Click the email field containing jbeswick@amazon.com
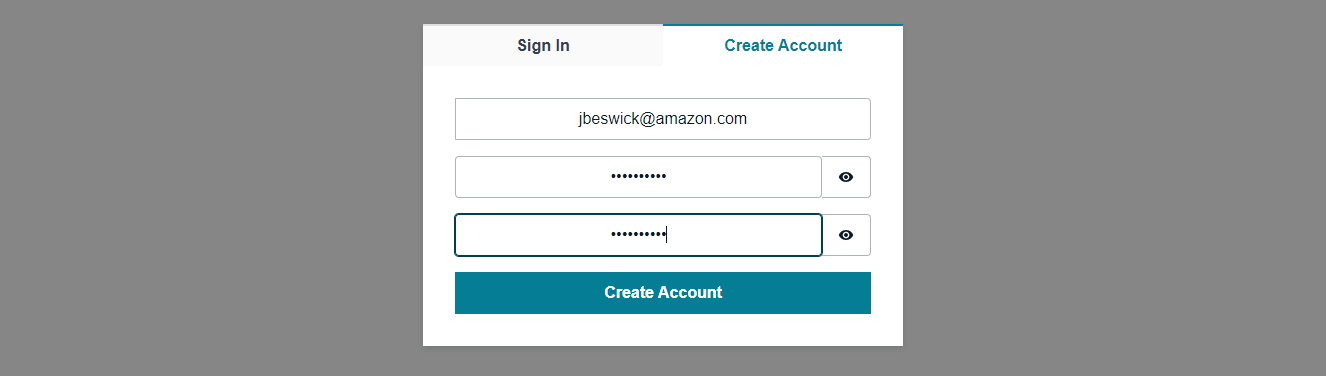The height and width of the screenshot is (376, 1326). click(x=663, y=119)
